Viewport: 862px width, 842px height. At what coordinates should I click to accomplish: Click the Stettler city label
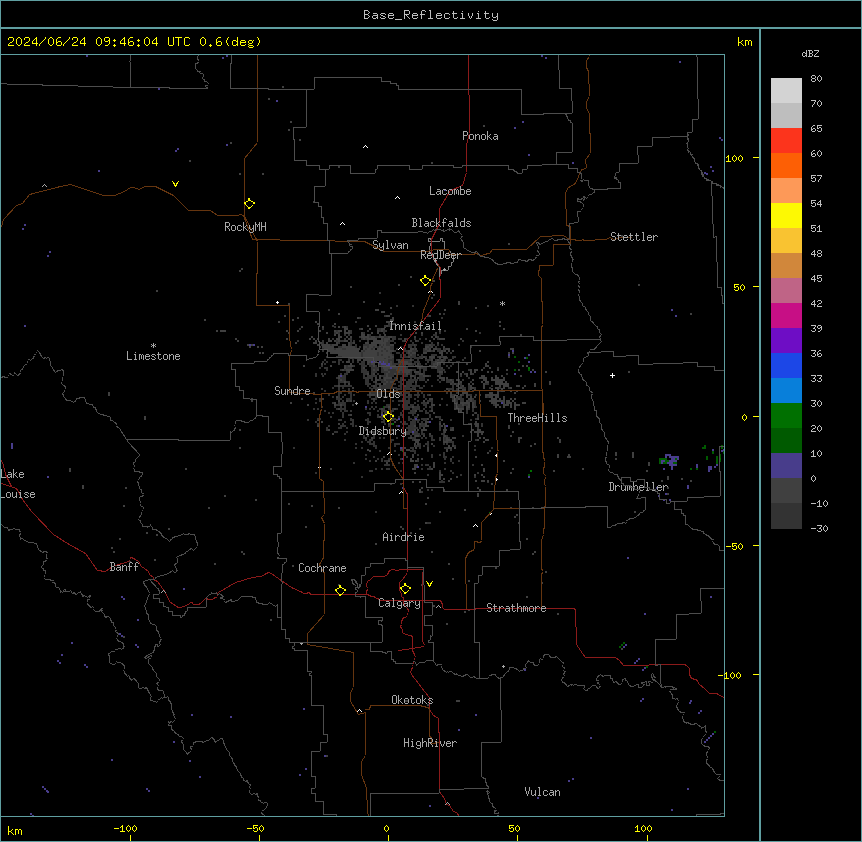pyautogui.click(x=634, y=237)
